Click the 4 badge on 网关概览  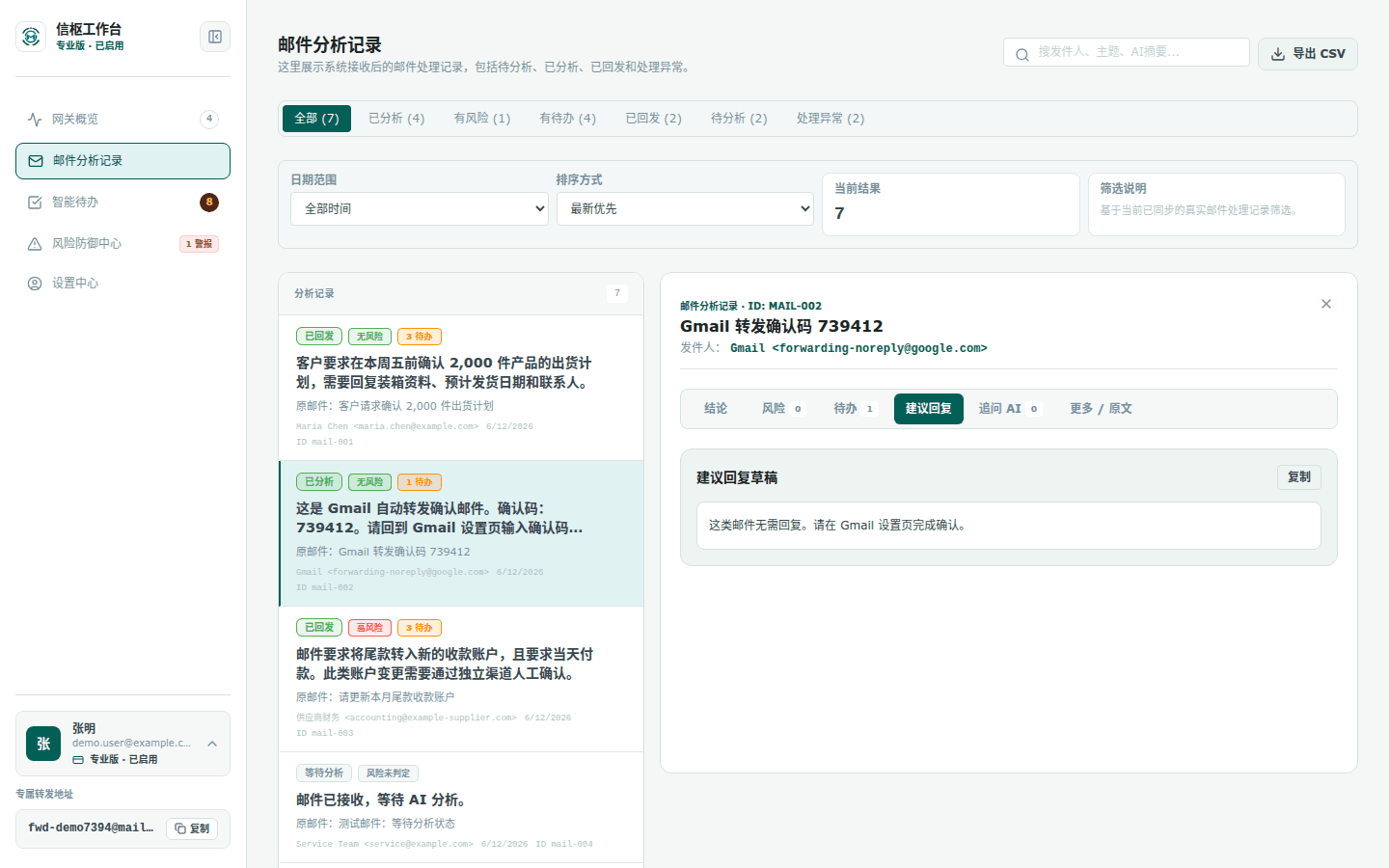click(209, 119)
